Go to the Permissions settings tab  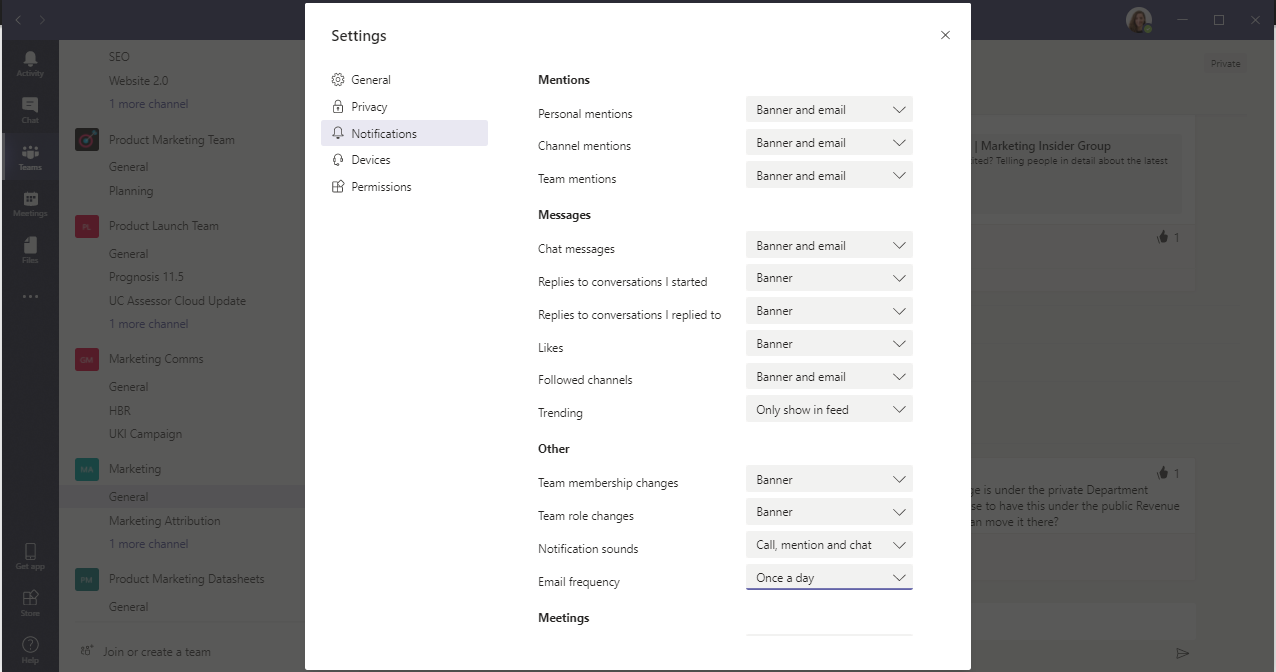381,187
